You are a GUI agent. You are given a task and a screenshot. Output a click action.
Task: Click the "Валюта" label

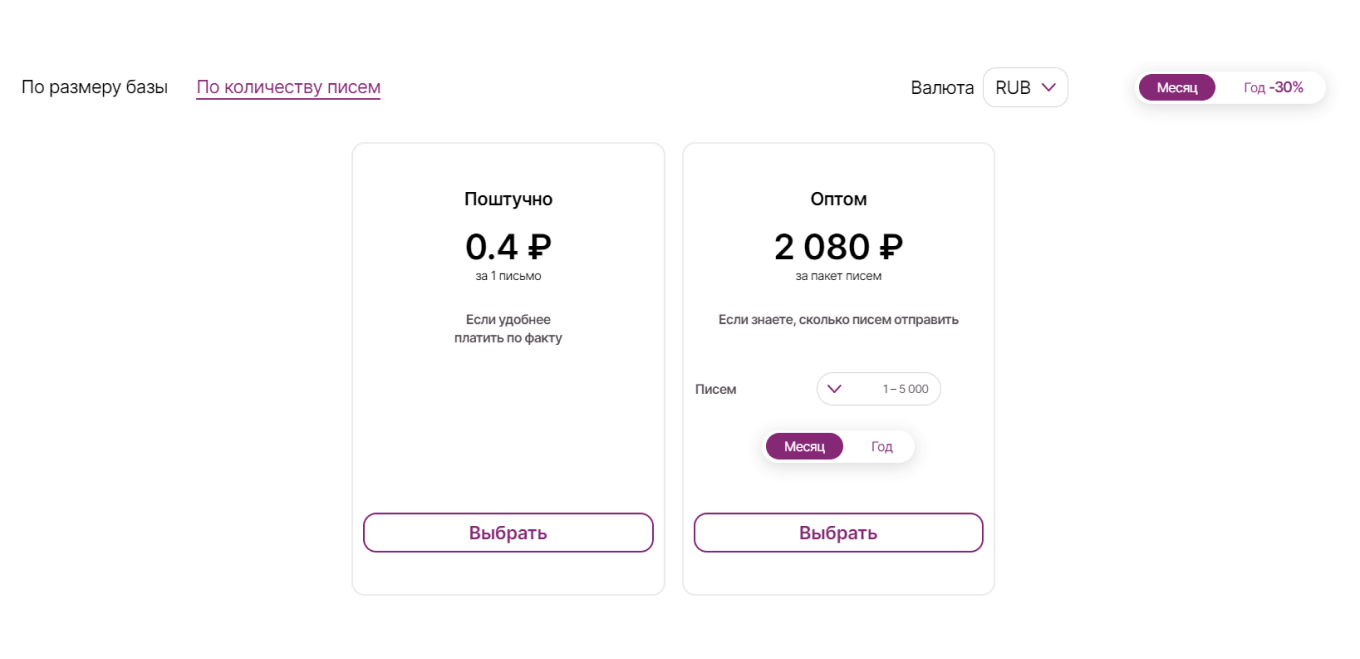pos(942,88)
